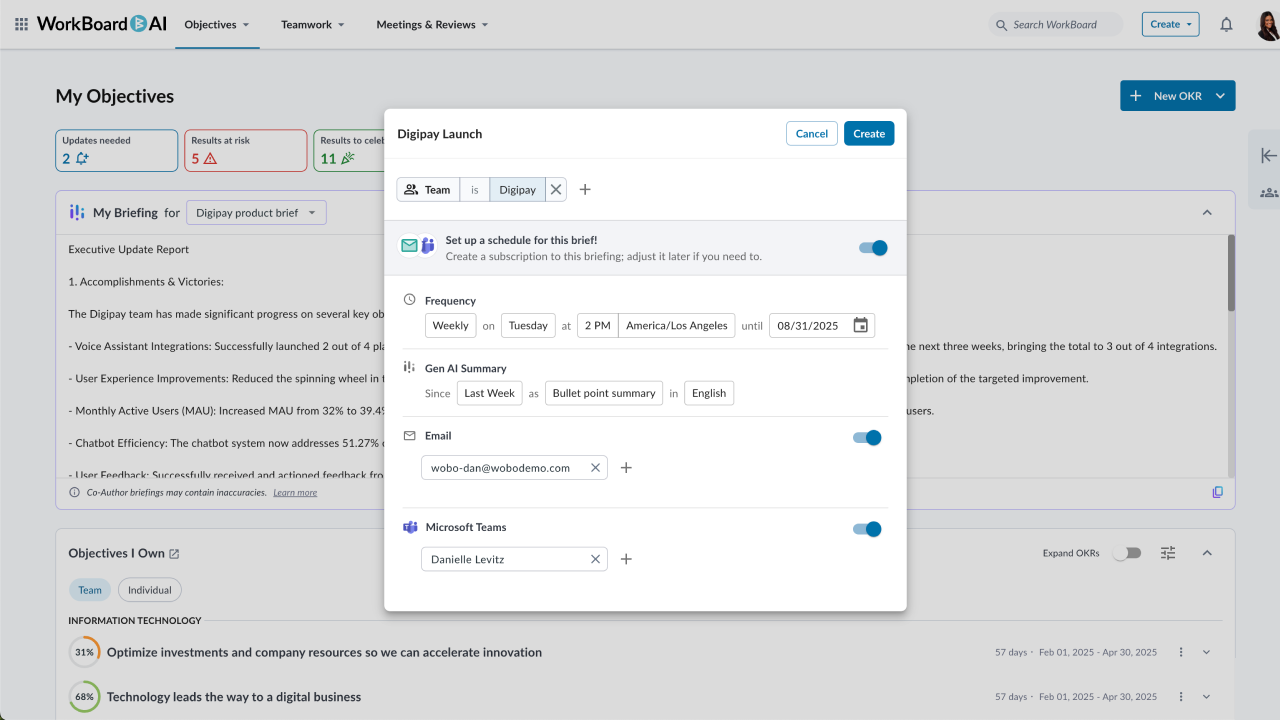Open the Digipay product brief dropdown

[256, 212]
